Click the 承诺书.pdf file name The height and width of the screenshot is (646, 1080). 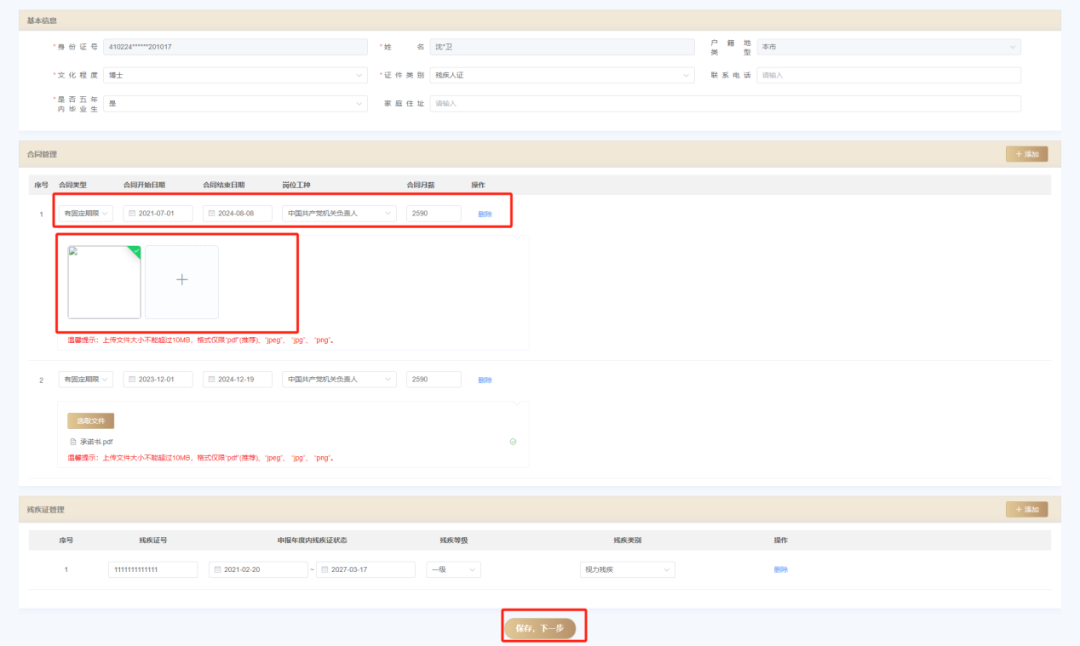click(96, 442)
